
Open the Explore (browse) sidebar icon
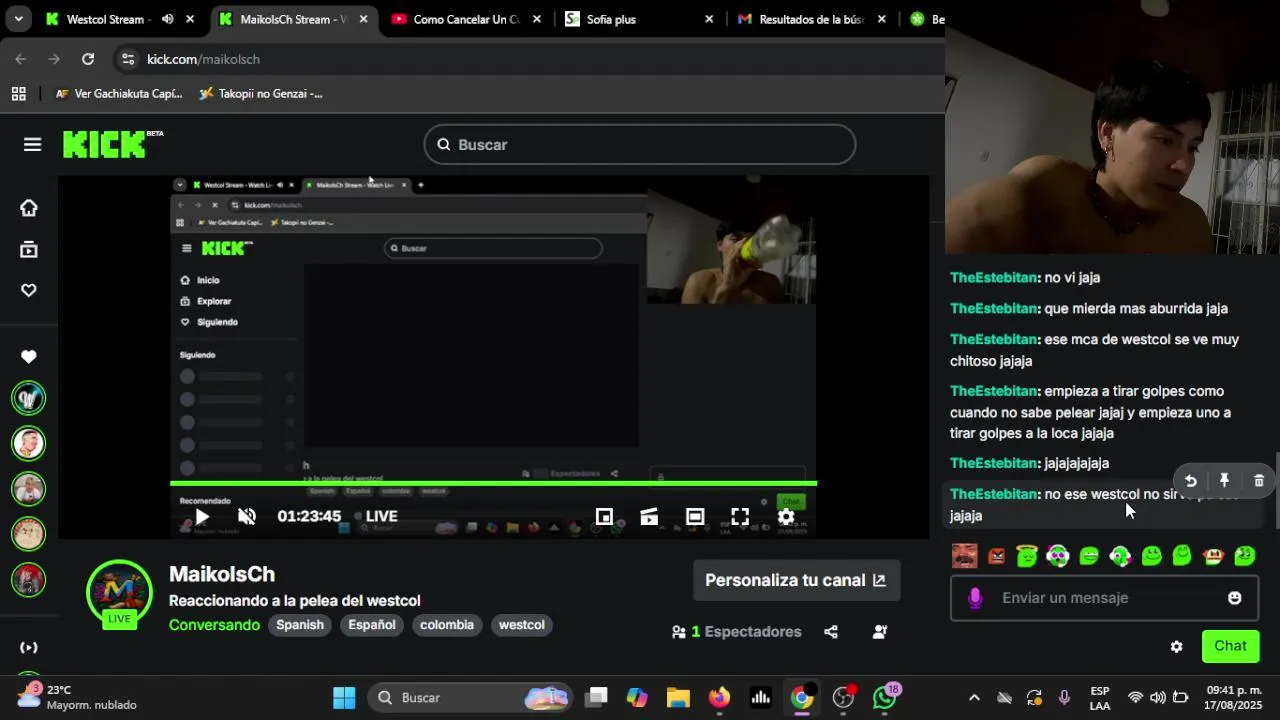click(x=29, y=250)
